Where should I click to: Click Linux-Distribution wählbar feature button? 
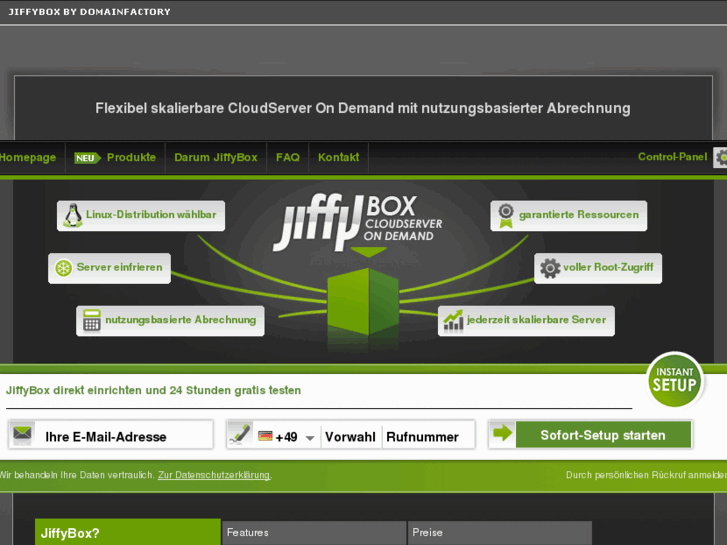tap(141, 216)
